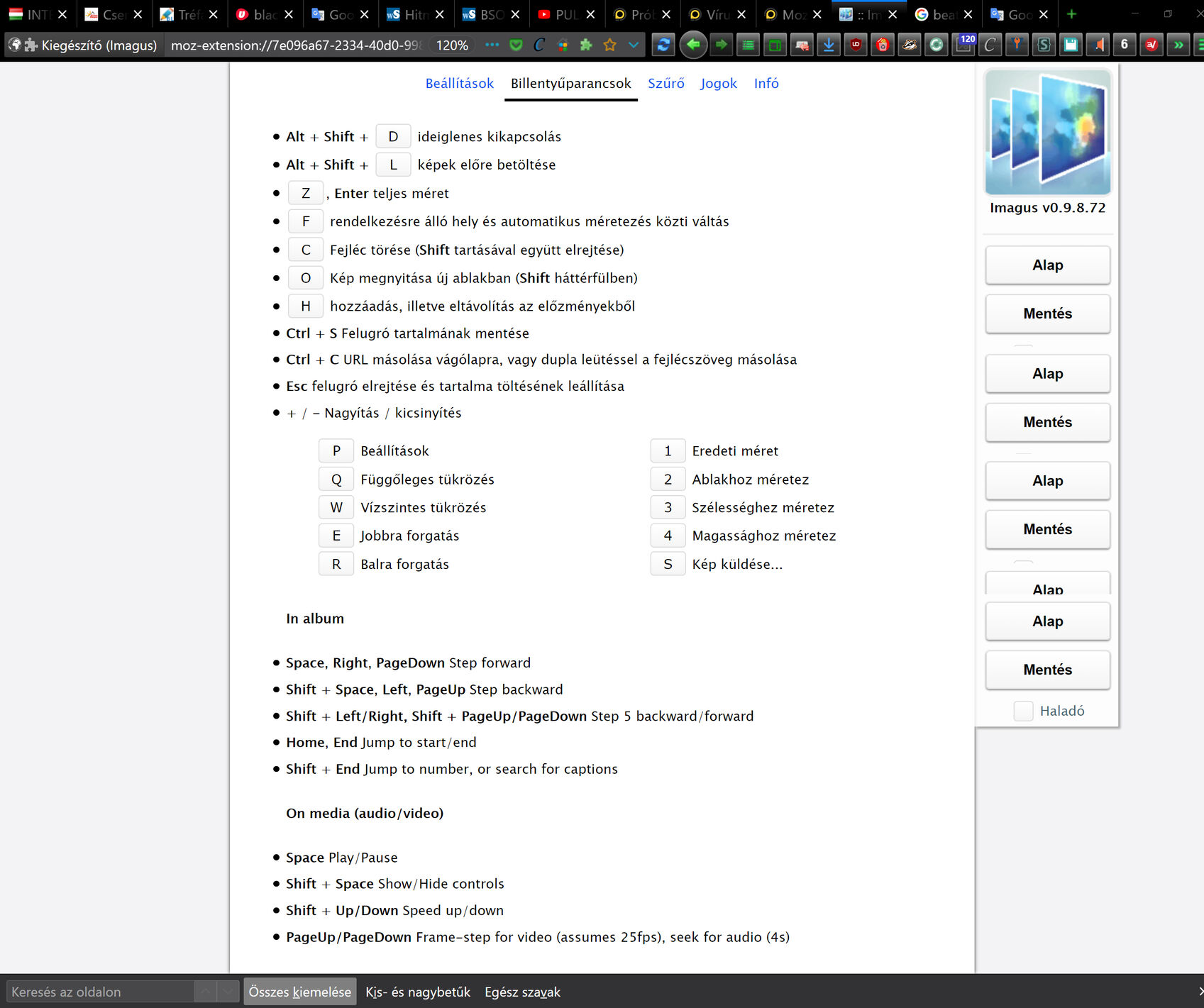Click the green puzzle piece icon in the address bar

click(x=586, y=45)
